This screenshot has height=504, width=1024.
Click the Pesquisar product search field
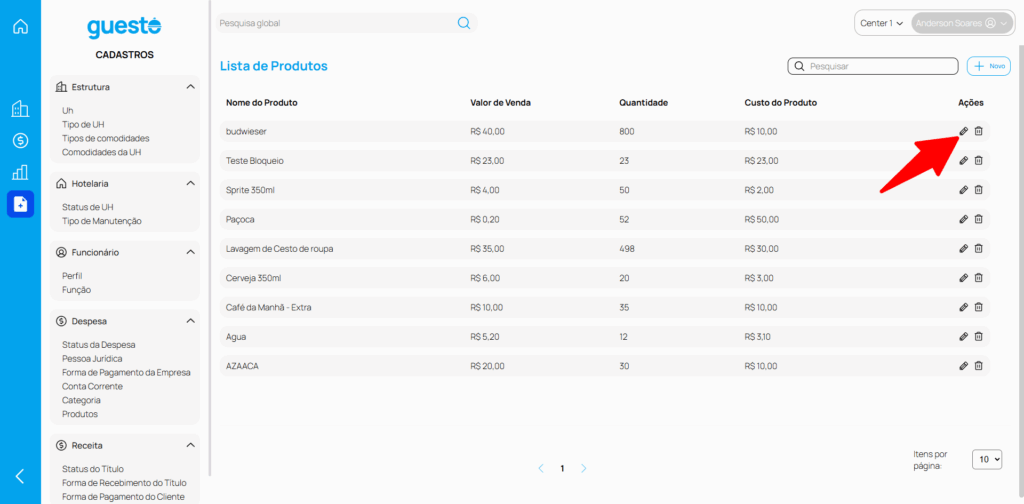point(880,66)
